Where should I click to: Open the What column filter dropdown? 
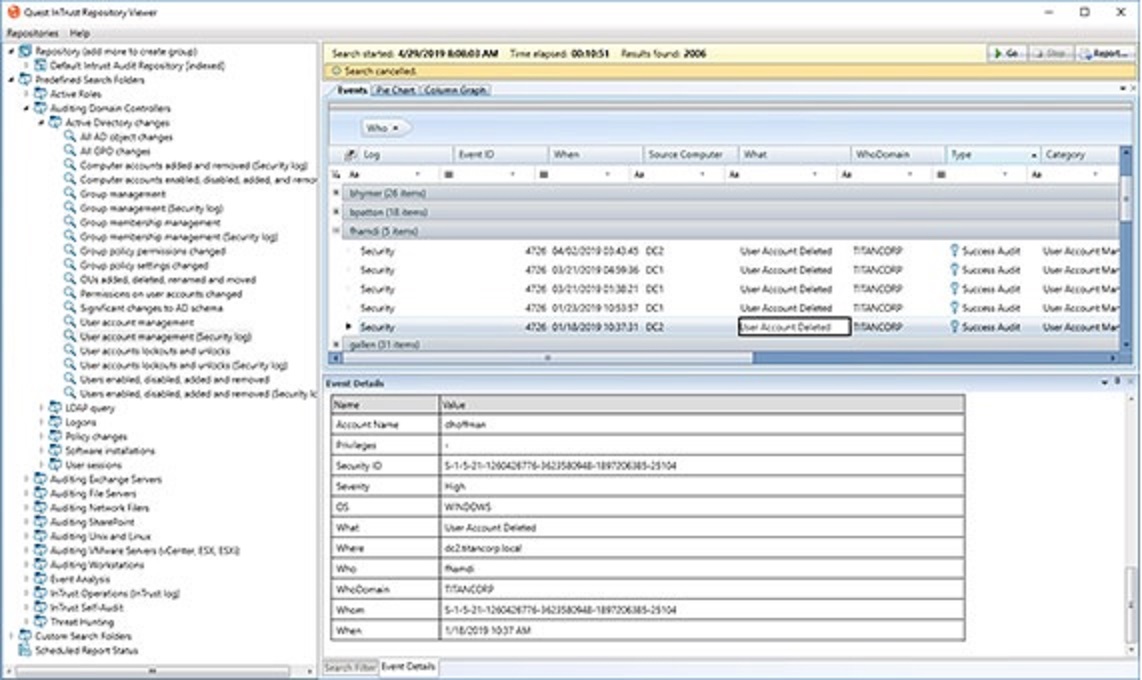point(814,174)
